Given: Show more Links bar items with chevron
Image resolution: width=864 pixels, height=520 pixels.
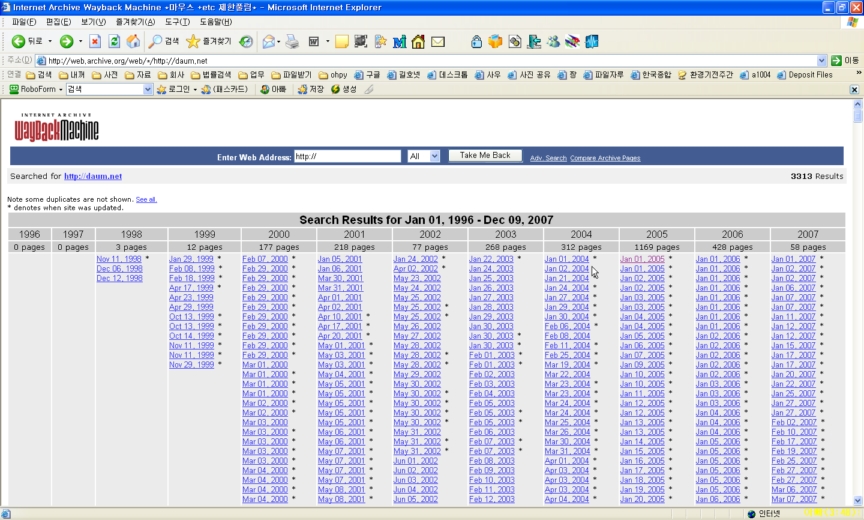Looking at the screenshot, I should 858,73.
